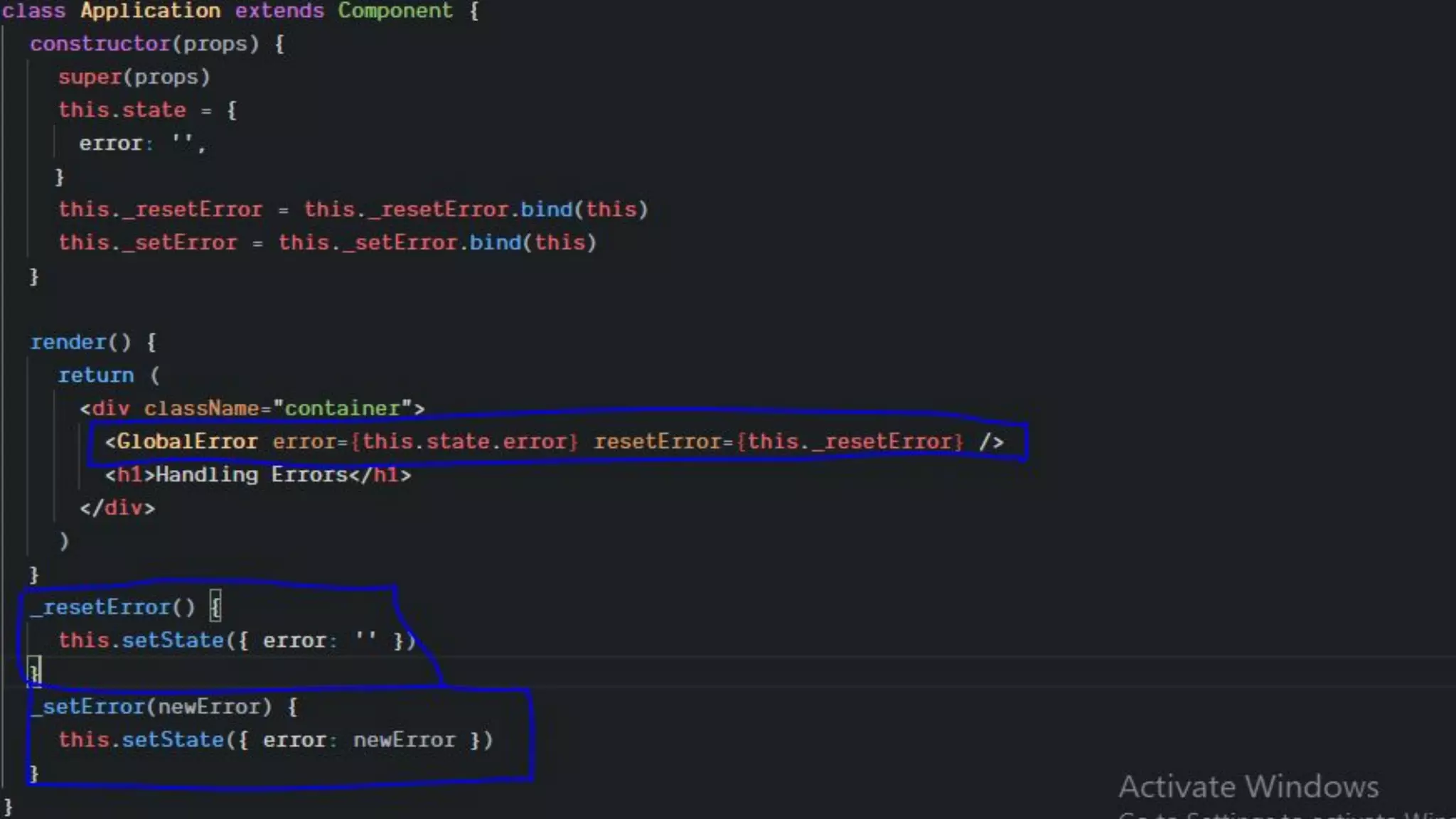Place cursor on constructor keyword
The image size is (1456, 819).
[x=100, y=44]
